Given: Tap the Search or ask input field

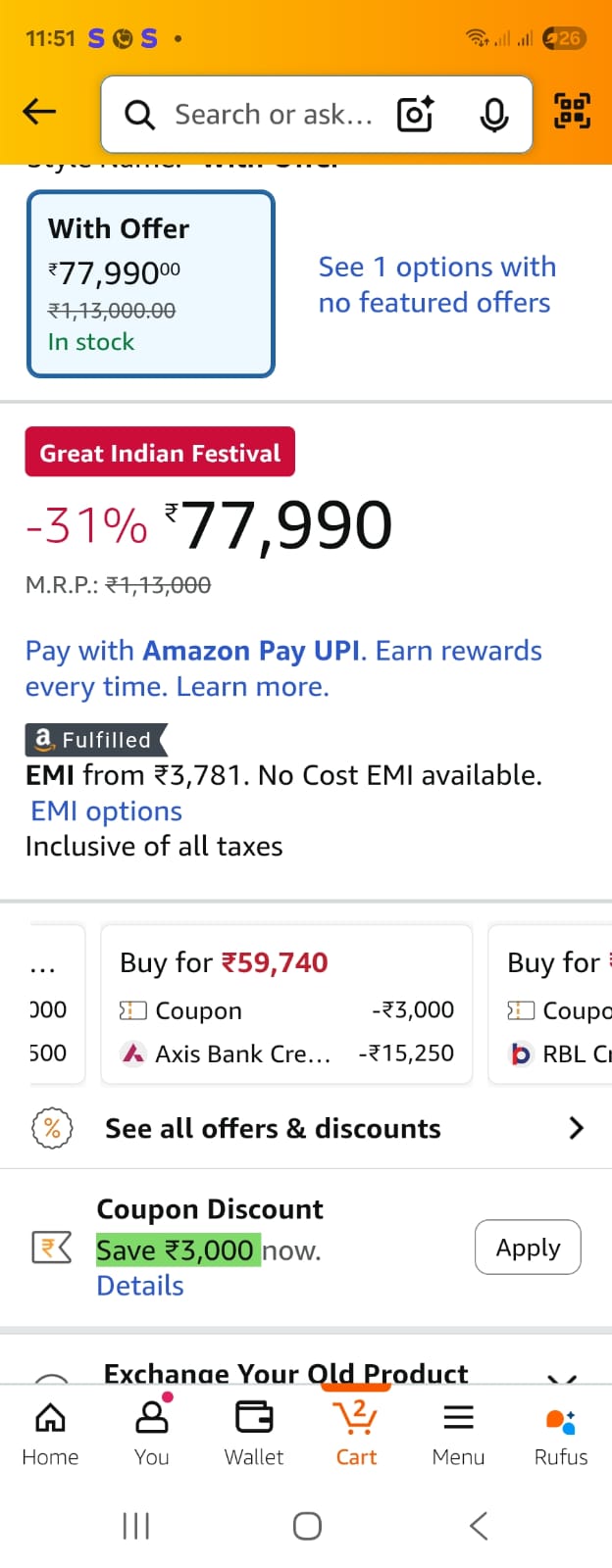Looking at the screenshot, I should [273, 115].
